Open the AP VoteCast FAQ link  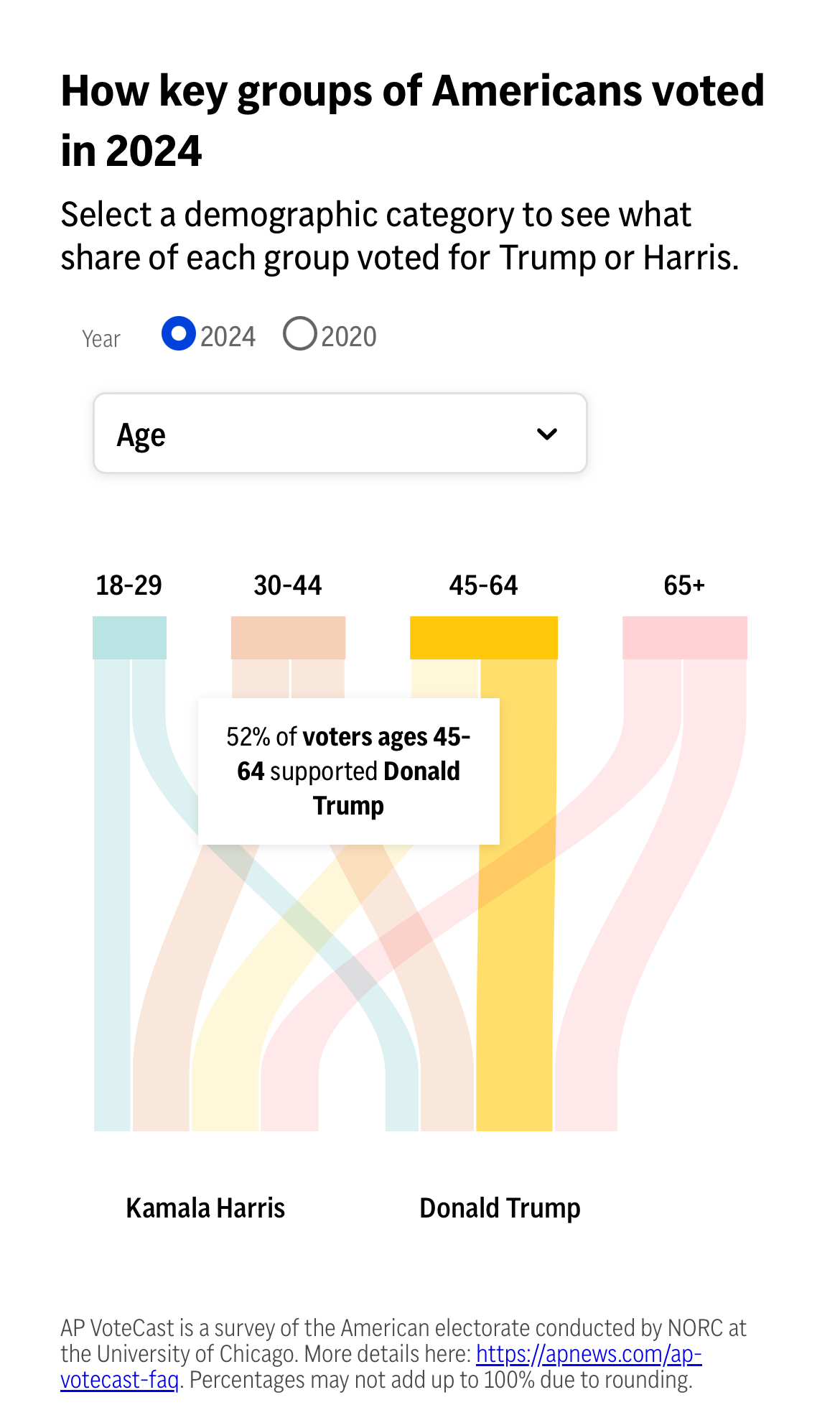click(588, 1354)
